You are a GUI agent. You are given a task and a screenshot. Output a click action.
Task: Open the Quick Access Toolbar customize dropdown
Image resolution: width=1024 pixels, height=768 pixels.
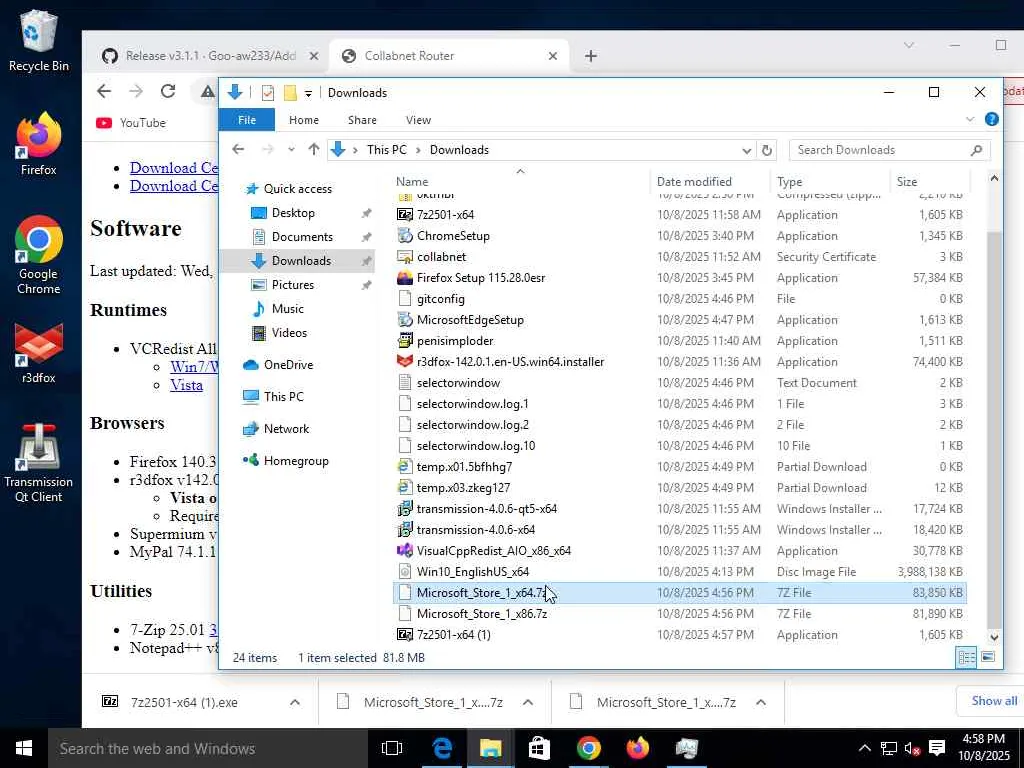point(308,93)
